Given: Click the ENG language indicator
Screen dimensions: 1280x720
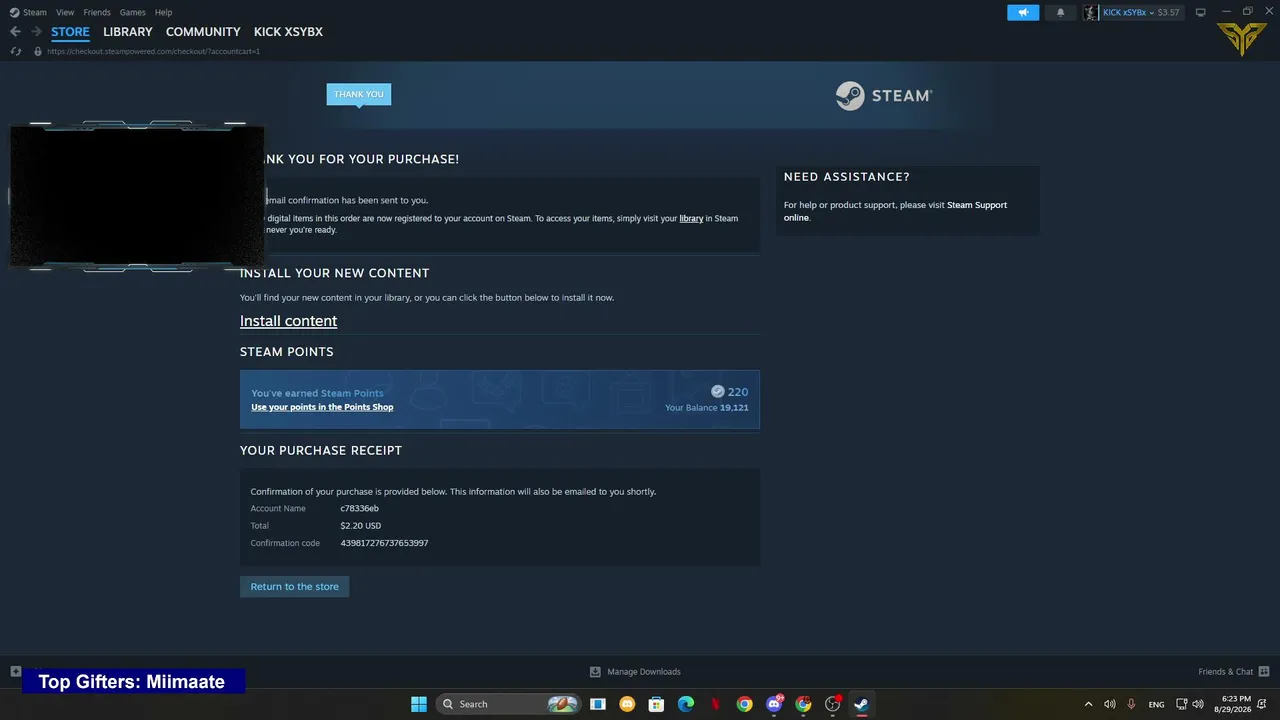Looking at the screenshot, I should pos(1156,705).
